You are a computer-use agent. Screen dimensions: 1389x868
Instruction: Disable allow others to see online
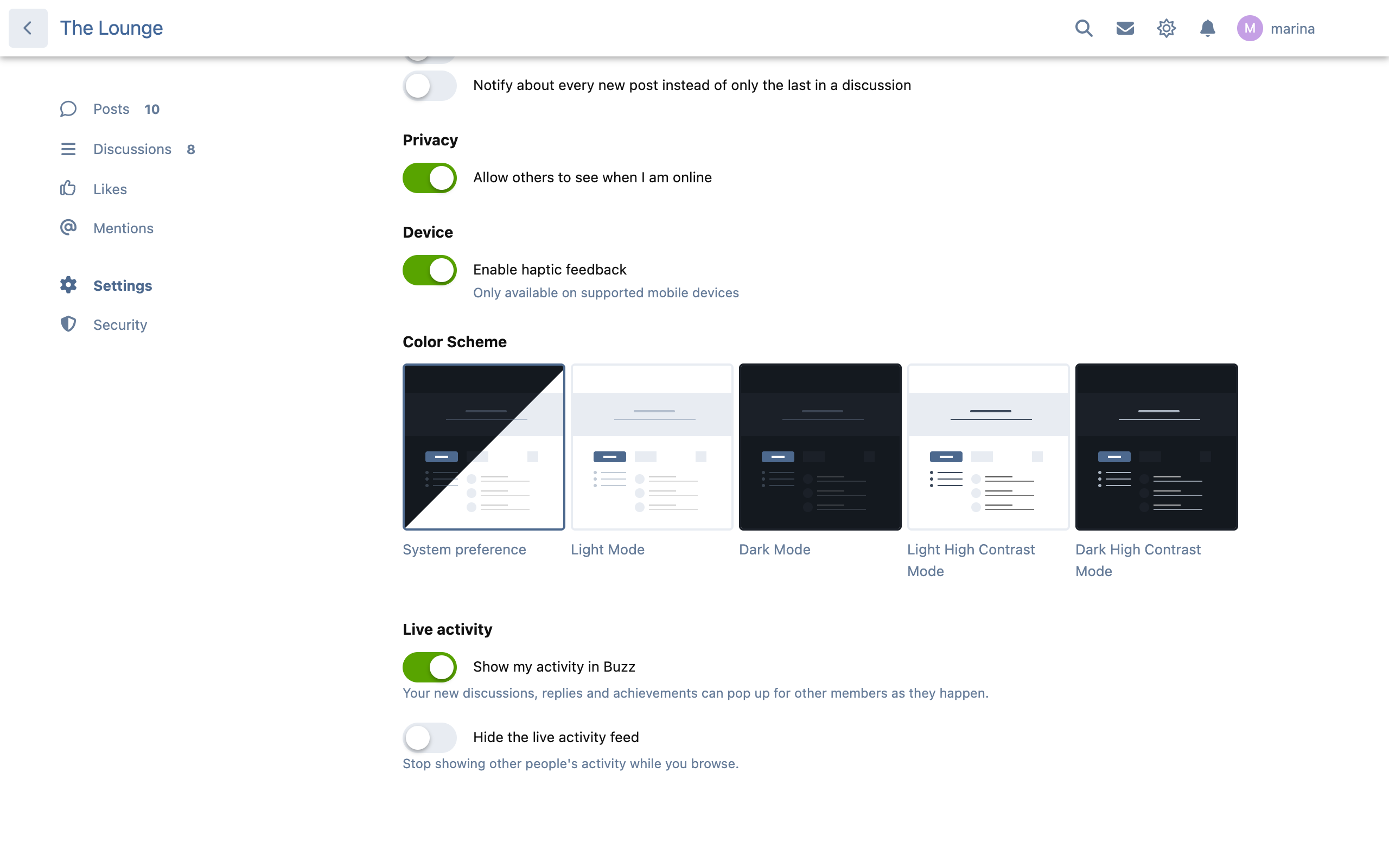[429, 178]
